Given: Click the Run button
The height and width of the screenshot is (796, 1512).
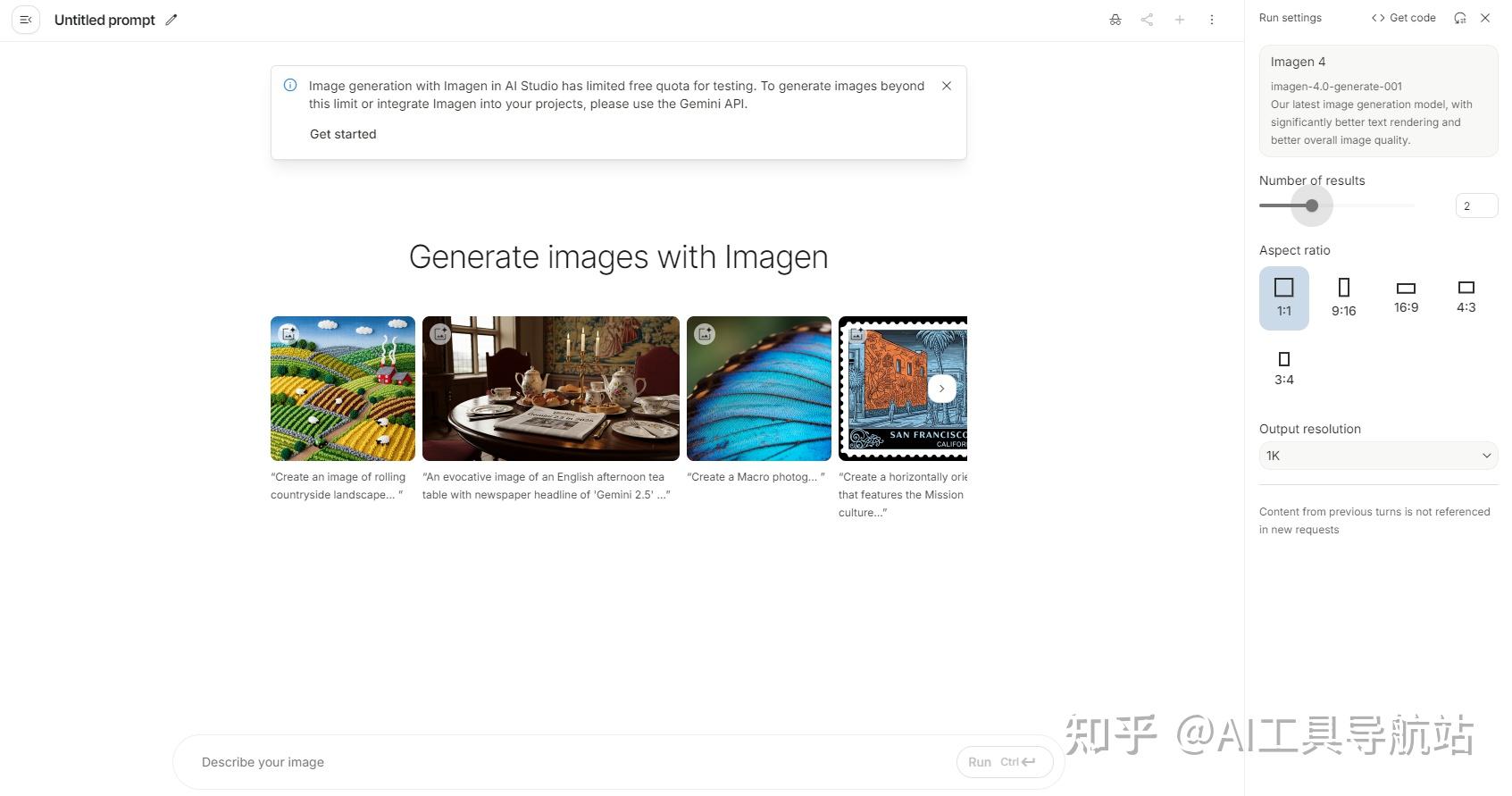Looking at the screenshot, I should click(x=1005, y=762).
